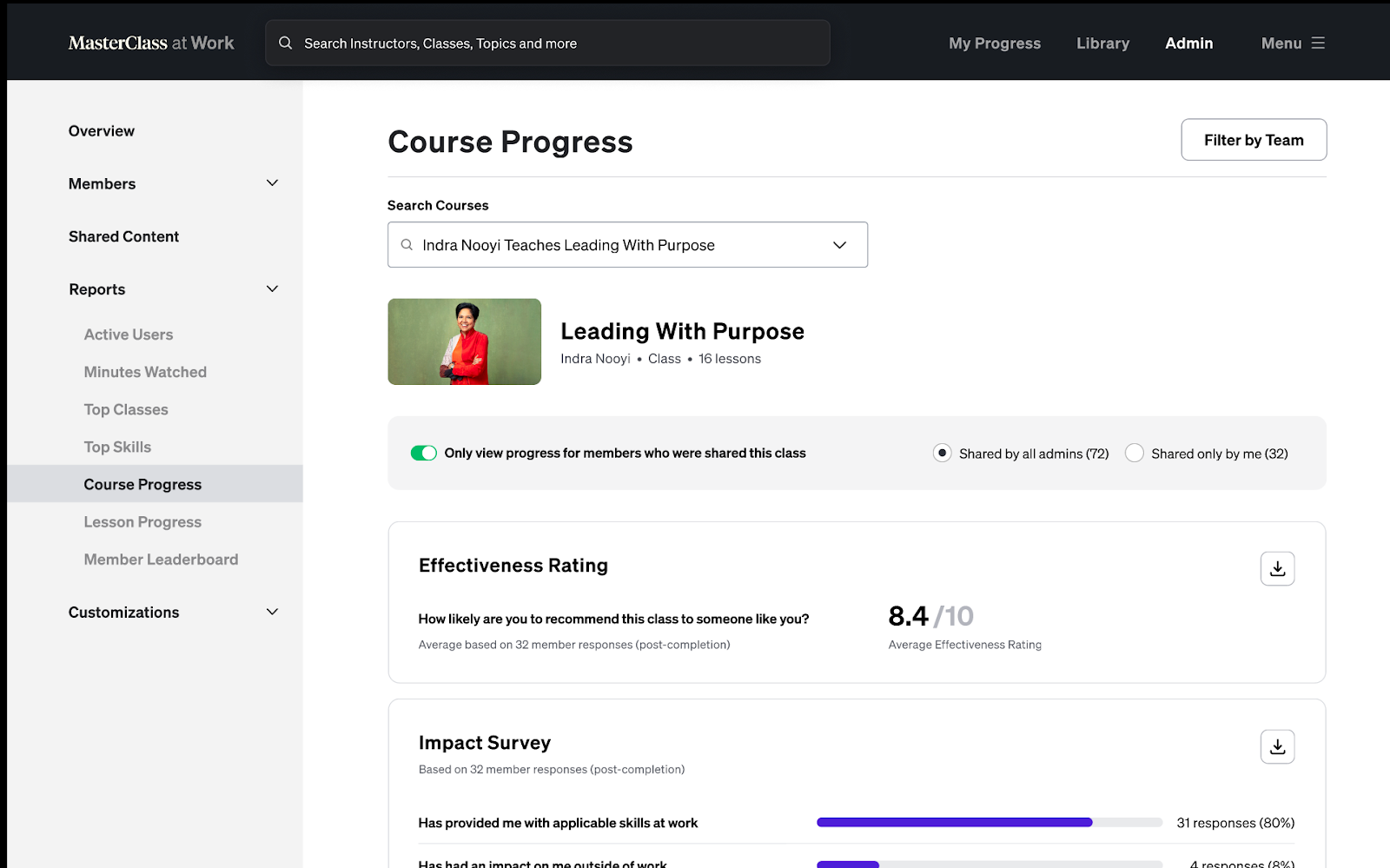Screen dimensions: 1390x868
Task: Download the Impact Survey report
Action: pyautogui.click(x=1277, y=746)
